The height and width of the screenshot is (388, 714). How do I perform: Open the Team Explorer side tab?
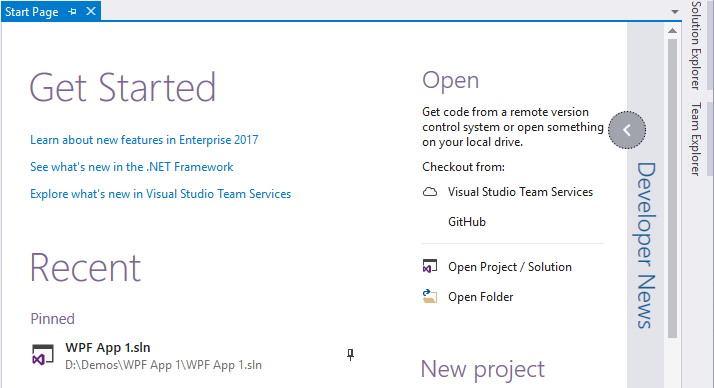coord(695,139)
